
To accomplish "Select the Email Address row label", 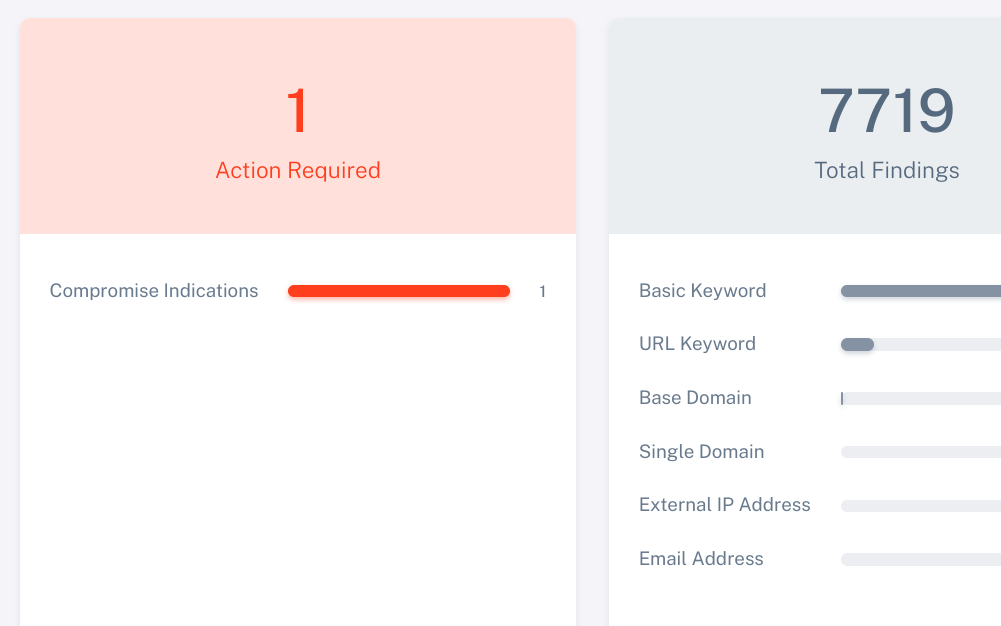I will 701,559.
